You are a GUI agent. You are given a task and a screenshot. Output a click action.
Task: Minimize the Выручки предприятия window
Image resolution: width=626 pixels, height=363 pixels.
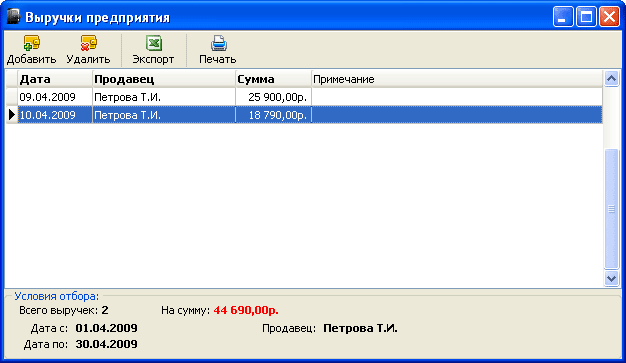click(x=563, y=17)
